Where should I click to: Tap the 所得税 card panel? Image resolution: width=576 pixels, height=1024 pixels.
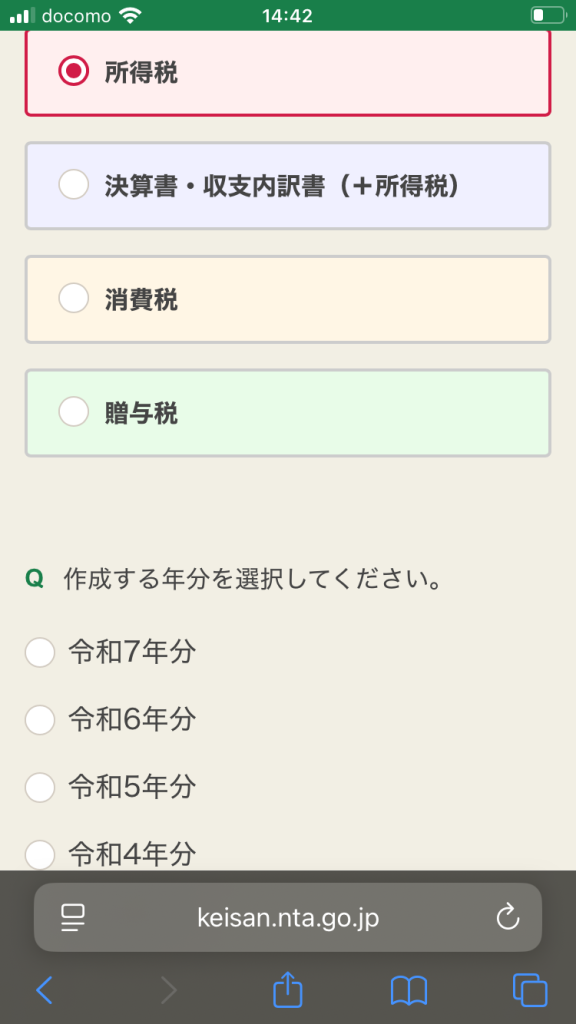click(287, 71)
